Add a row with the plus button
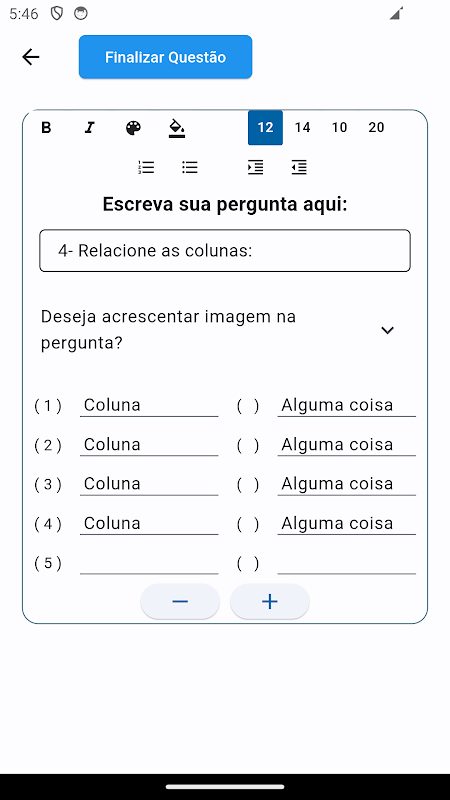This screenshot has width=450, height=800. 269,602
